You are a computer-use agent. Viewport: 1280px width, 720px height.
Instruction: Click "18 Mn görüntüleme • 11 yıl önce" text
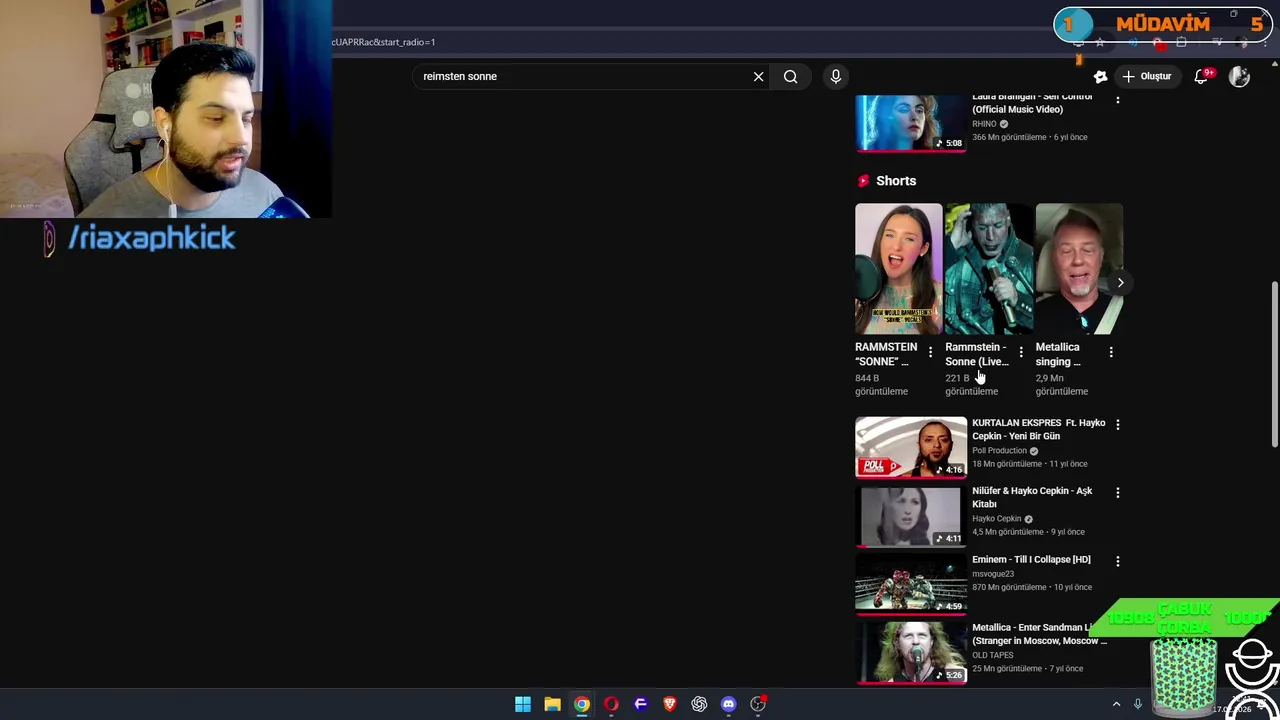coord(1029,464)
